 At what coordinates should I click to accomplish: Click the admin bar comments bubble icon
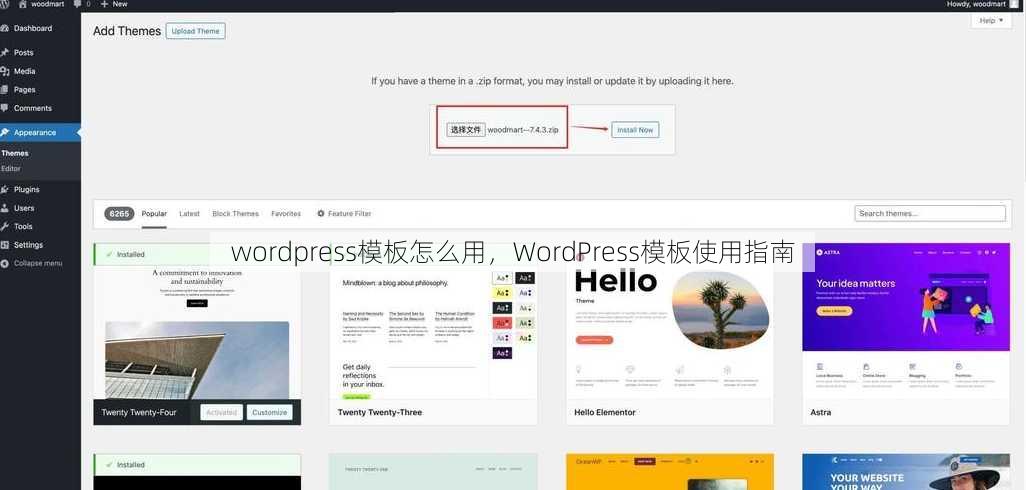78,4
